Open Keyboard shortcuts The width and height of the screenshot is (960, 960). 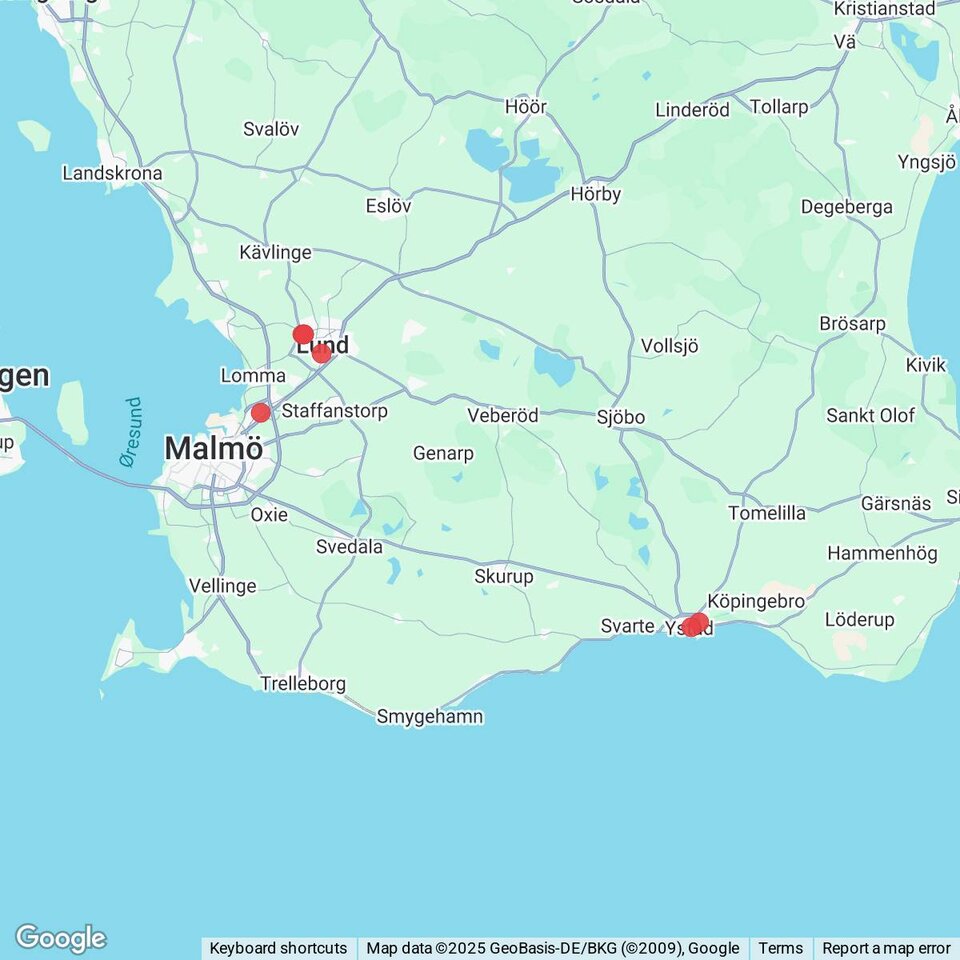pos(278,948)
